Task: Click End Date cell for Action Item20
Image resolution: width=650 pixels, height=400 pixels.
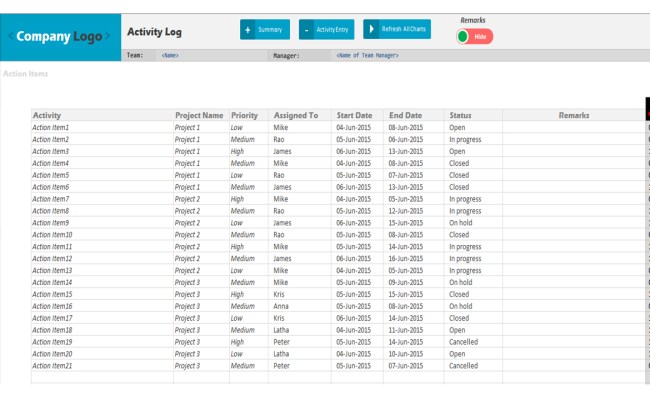Action: point(414,354)
